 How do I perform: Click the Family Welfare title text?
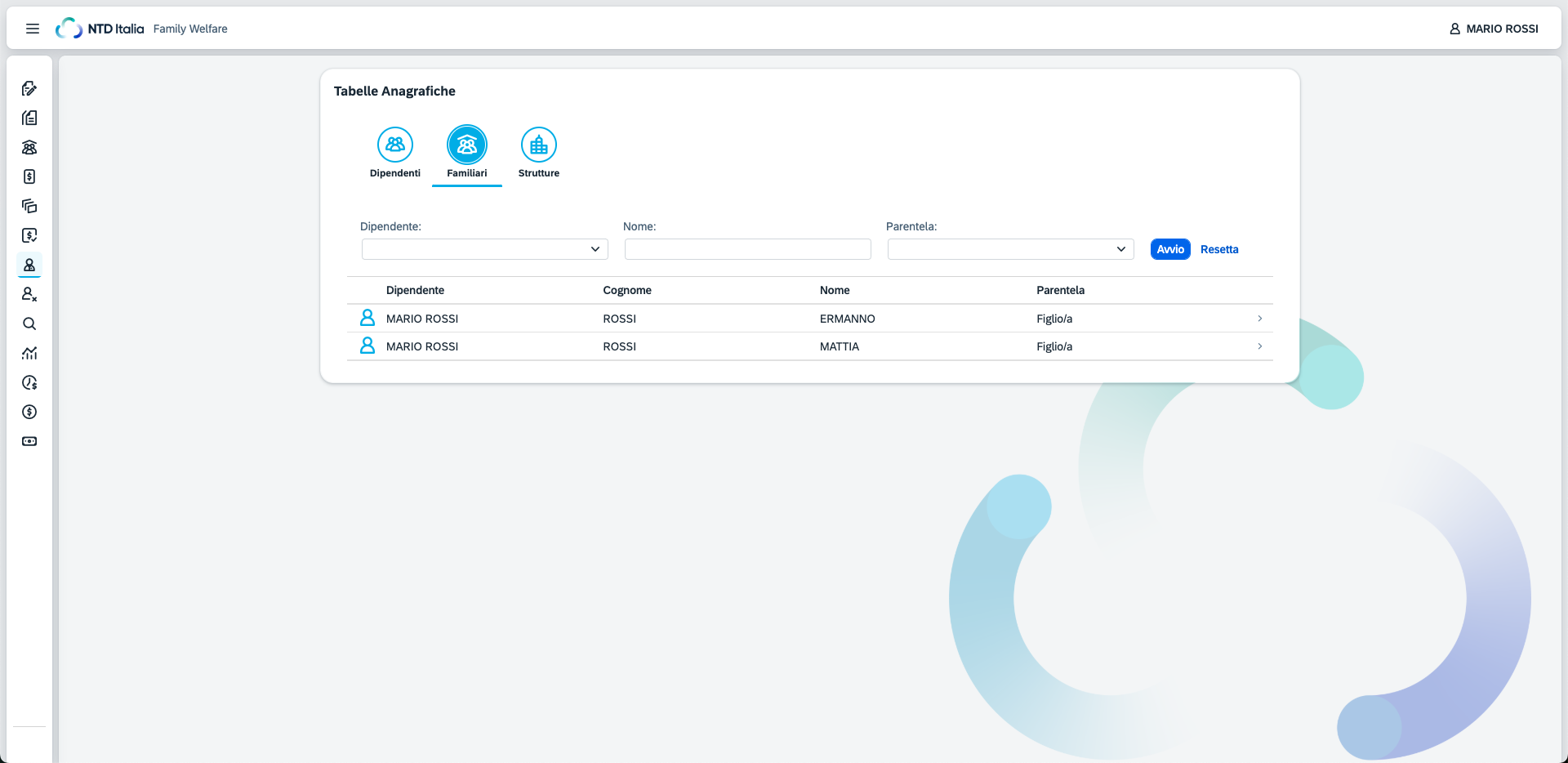pyautogui.click(x=190, y=29)
